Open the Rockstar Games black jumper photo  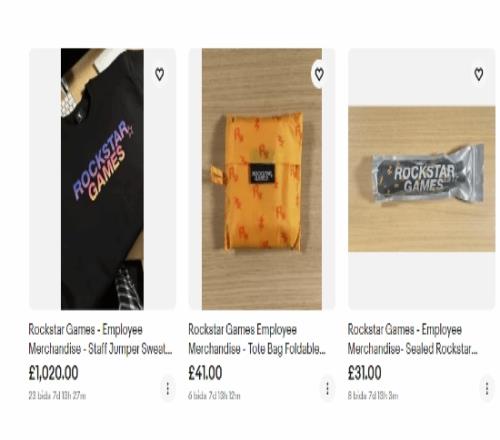[102, 179]
